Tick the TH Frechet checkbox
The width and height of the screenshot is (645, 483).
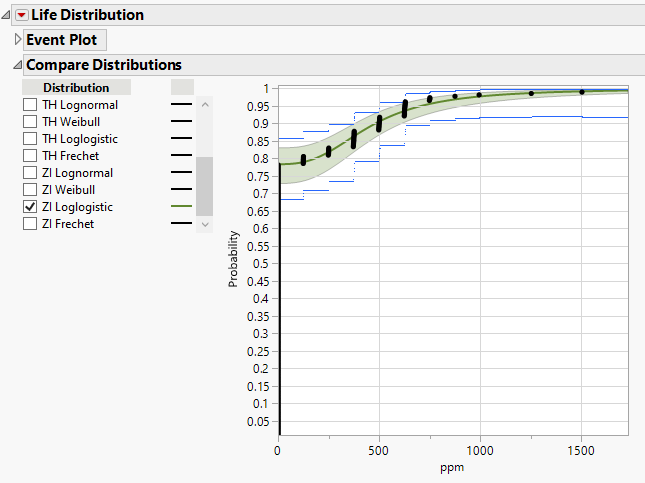(x=31, y=156)
